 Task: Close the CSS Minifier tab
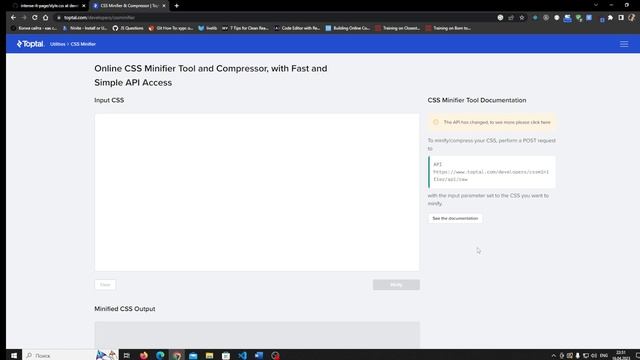164,6
